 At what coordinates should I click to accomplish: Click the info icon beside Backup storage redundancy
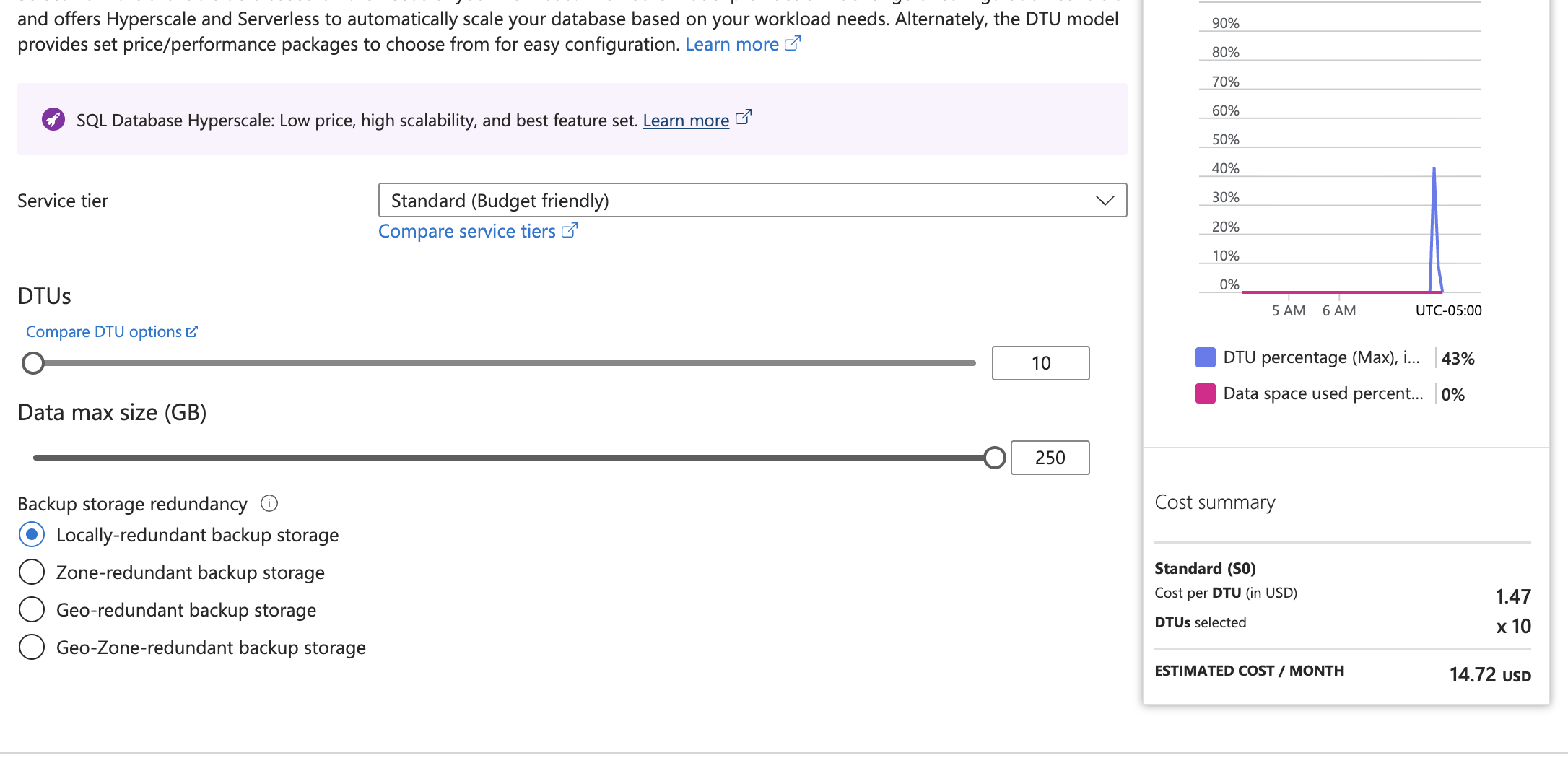[269, 503]
